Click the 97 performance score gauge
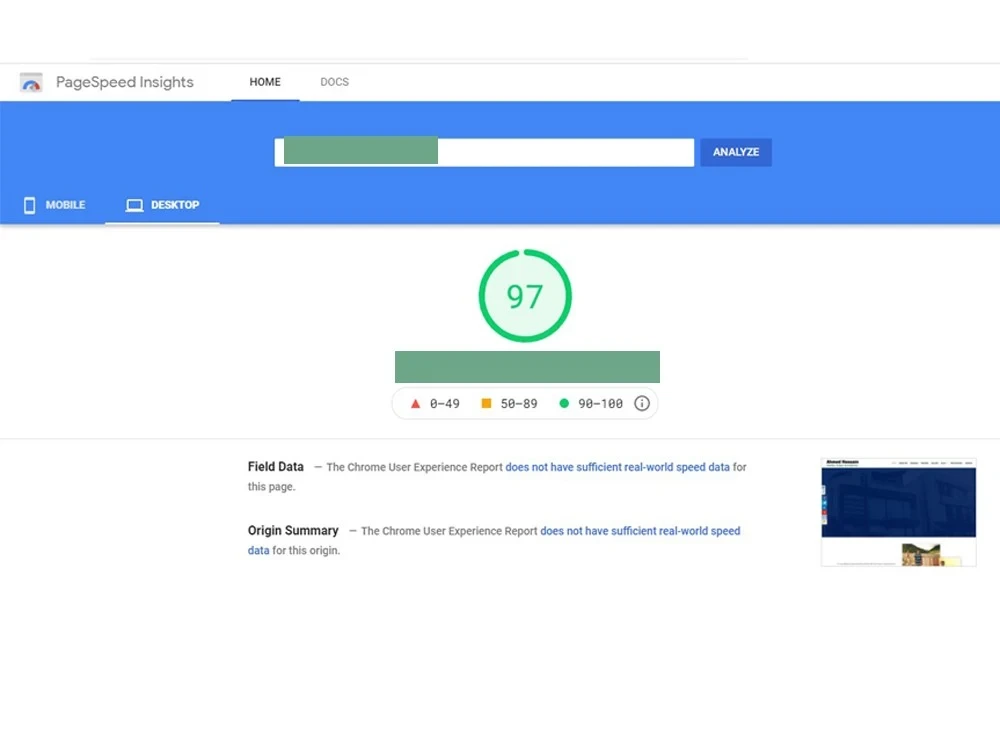This screenshot has width=1000, height=750. pyautogui.click(x=525, y=296)
